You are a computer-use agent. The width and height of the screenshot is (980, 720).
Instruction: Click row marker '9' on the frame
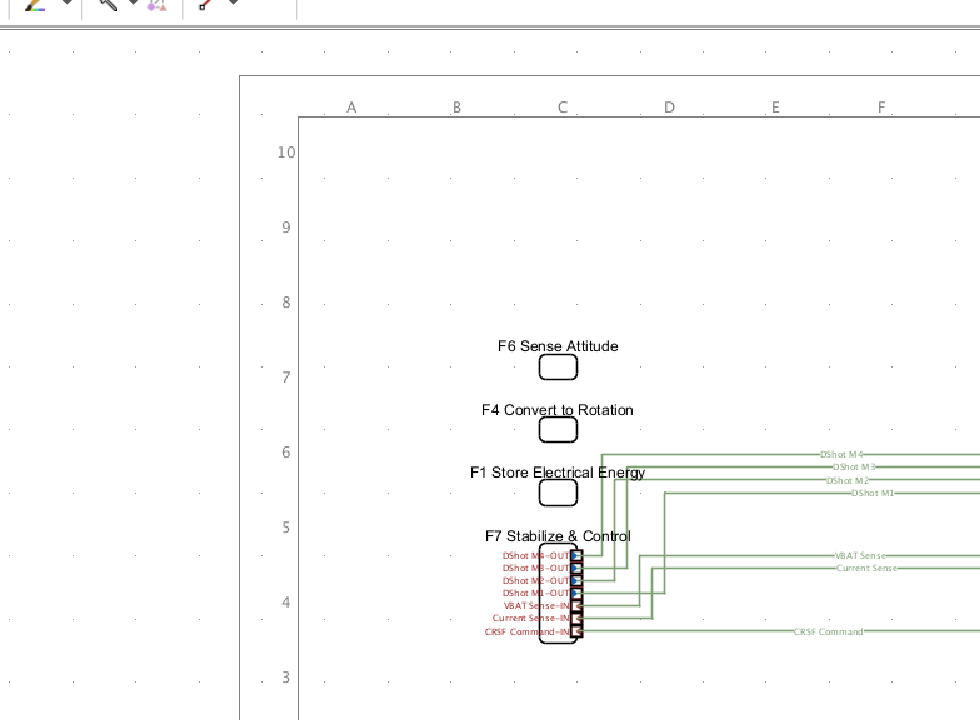coord(286,228)
